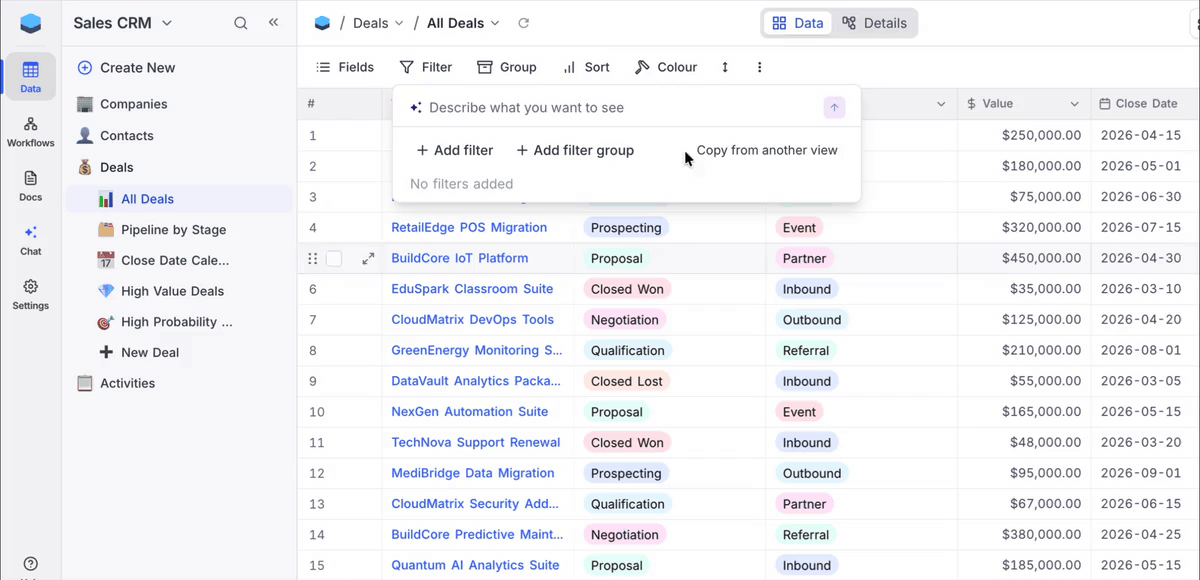Viewport: 1200px width, 580px height.
Task: Tick the BuildCore IoT Platform row checkbox
Action: [334, 259]
